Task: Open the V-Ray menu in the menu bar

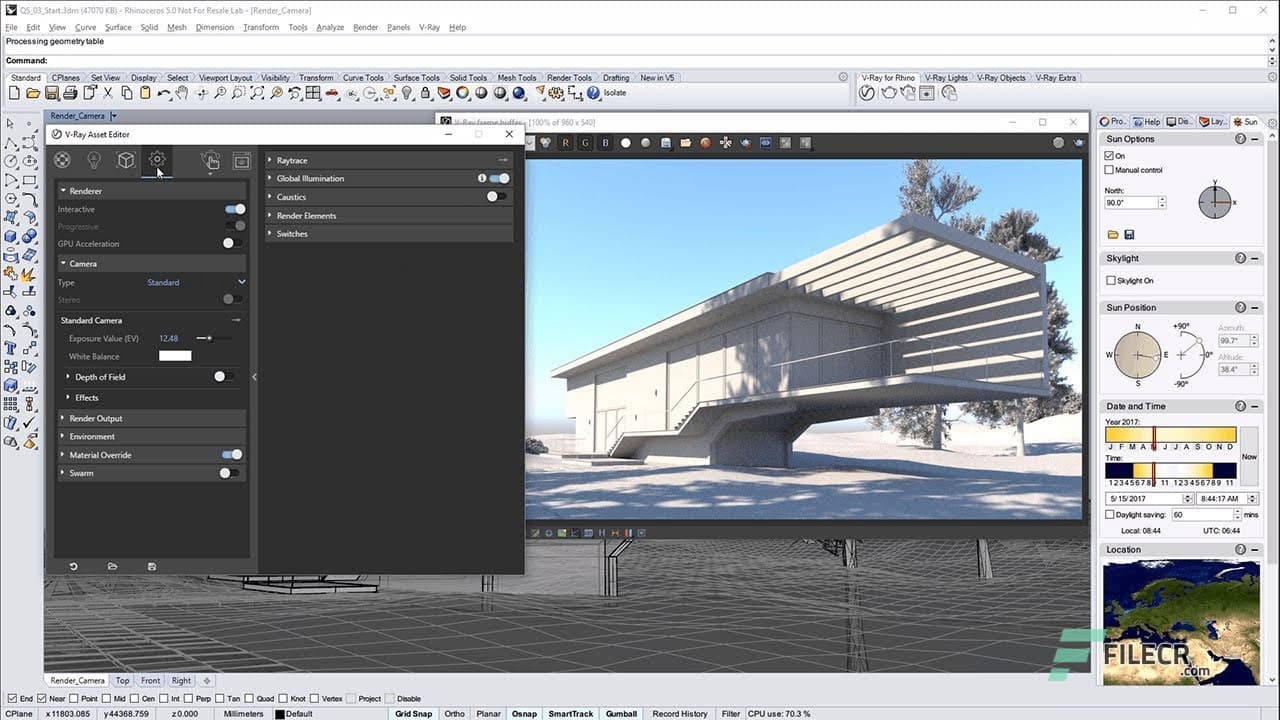Action: coord(428,27)
